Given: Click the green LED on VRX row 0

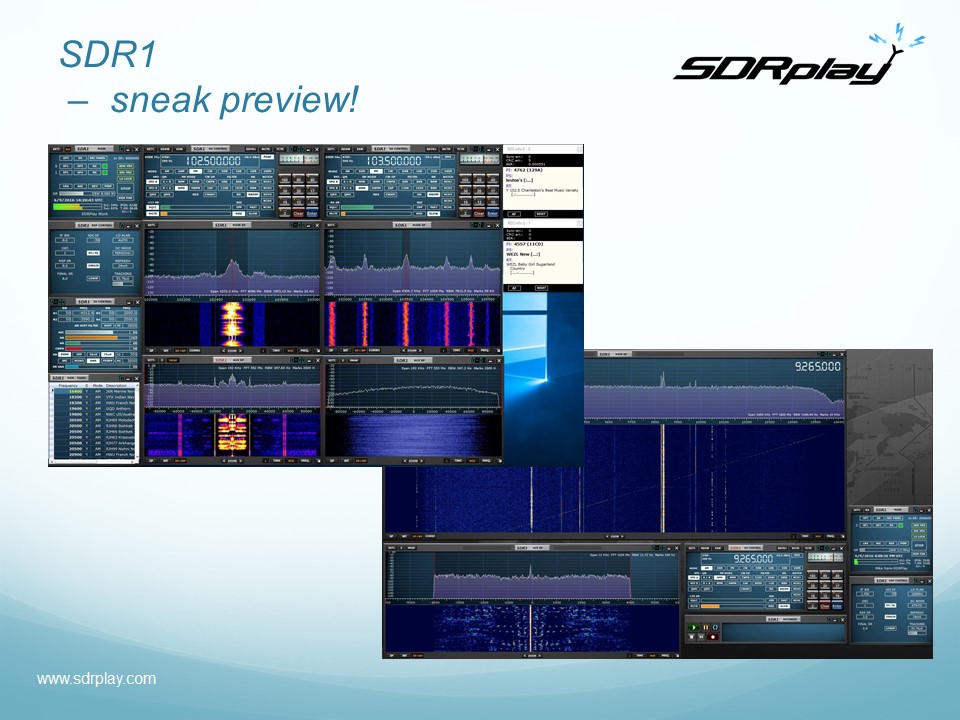Looking at the screenshot, I should click(x=105, y=166).
